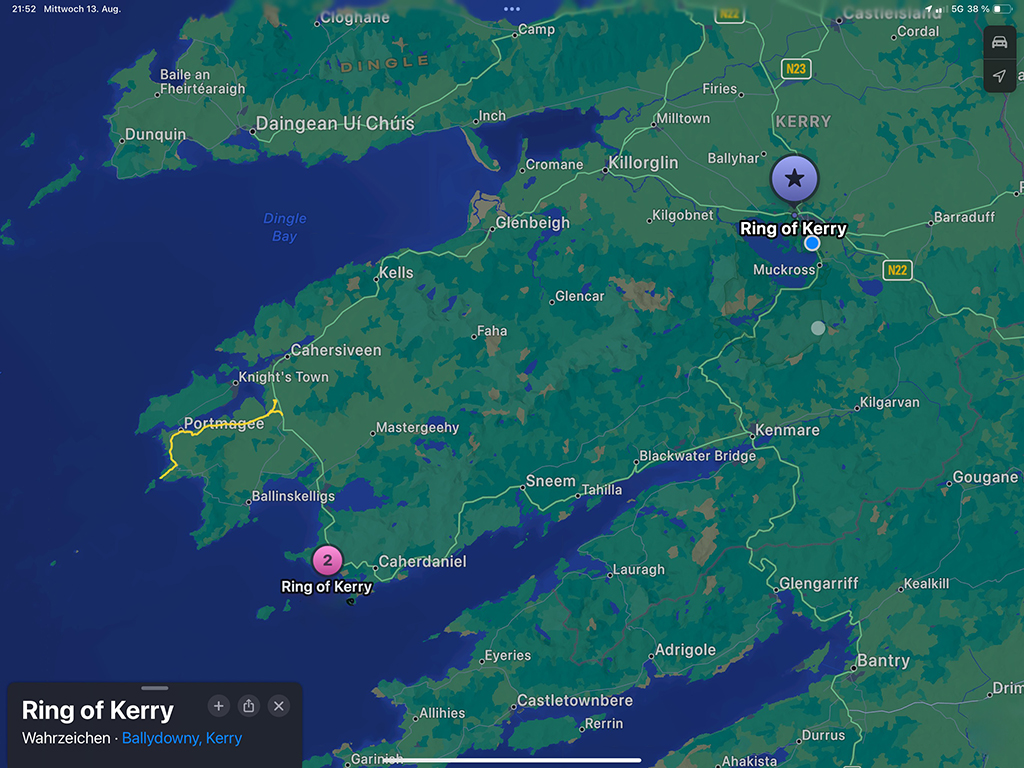The image size is (1024, 768).
Task: Expand the place card grabber handle
Action: click(155, 688)
